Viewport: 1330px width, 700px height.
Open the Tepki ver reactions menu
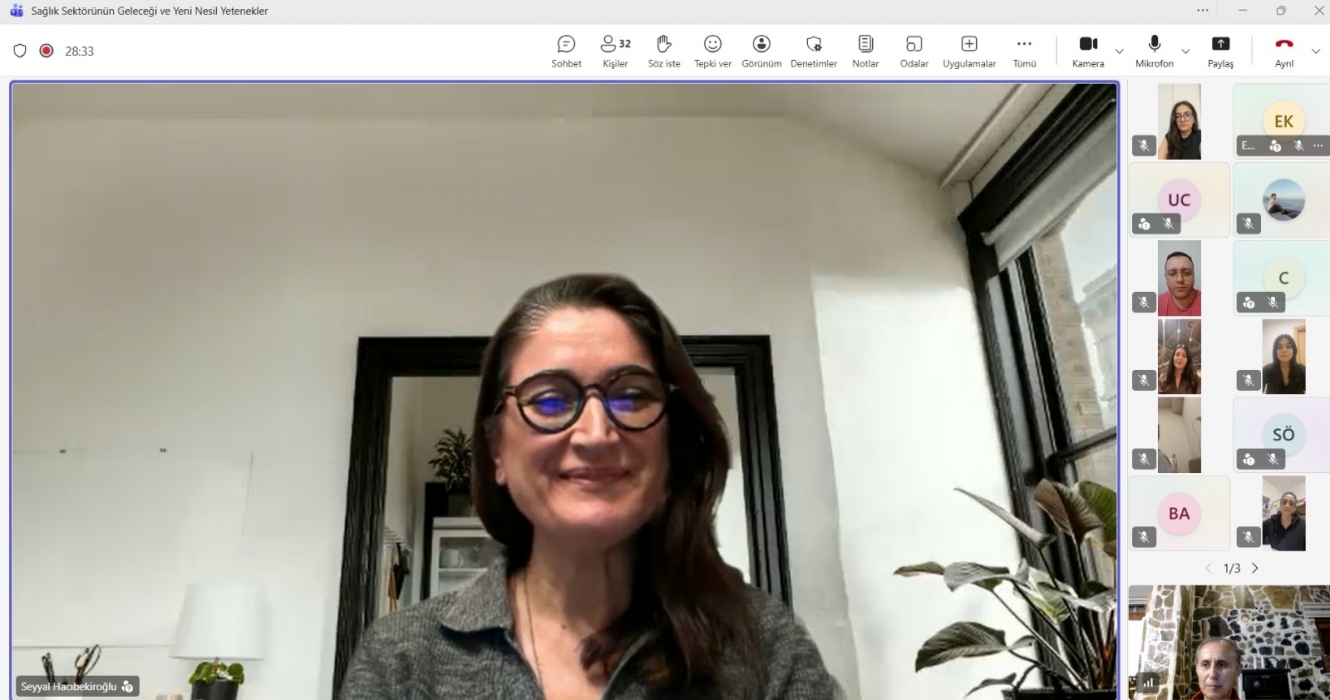(712, 51)
